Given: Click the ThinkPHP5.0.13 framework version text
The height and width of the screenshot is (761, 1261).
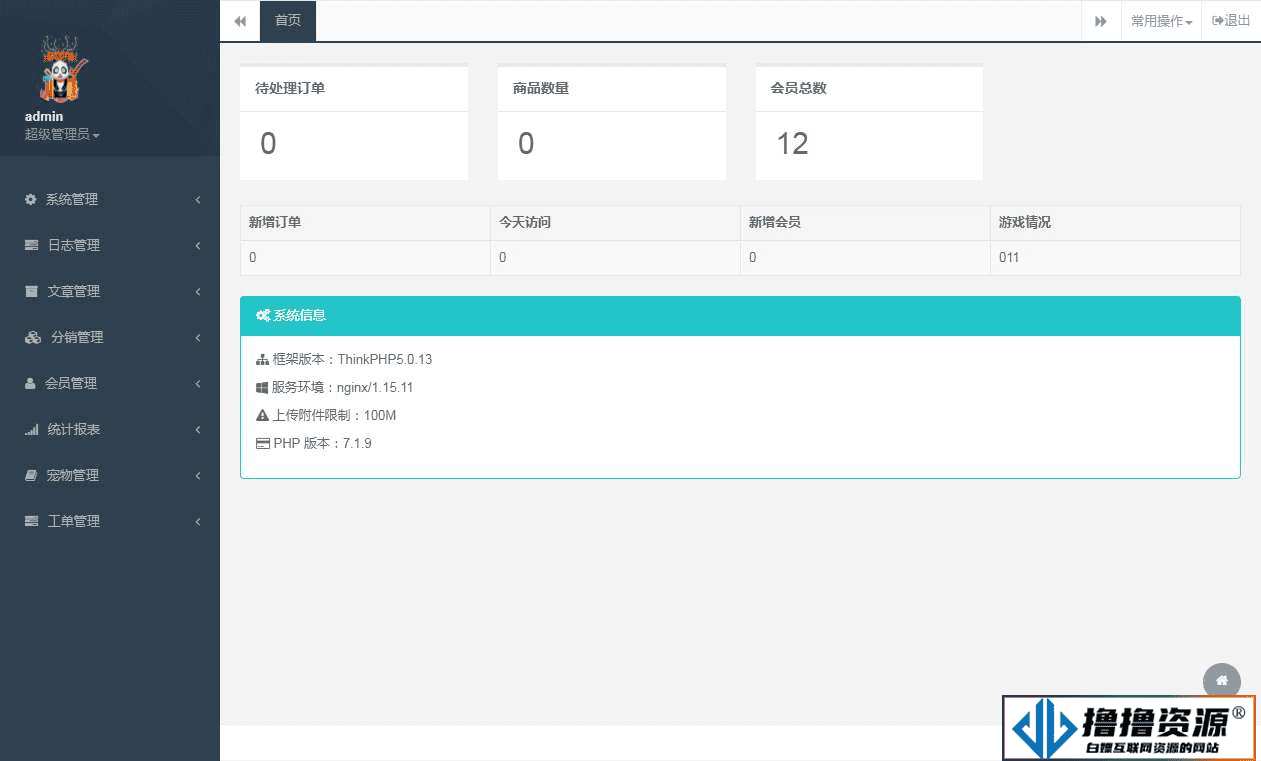Looking at the screenshot, I should (x=385, y=359).
